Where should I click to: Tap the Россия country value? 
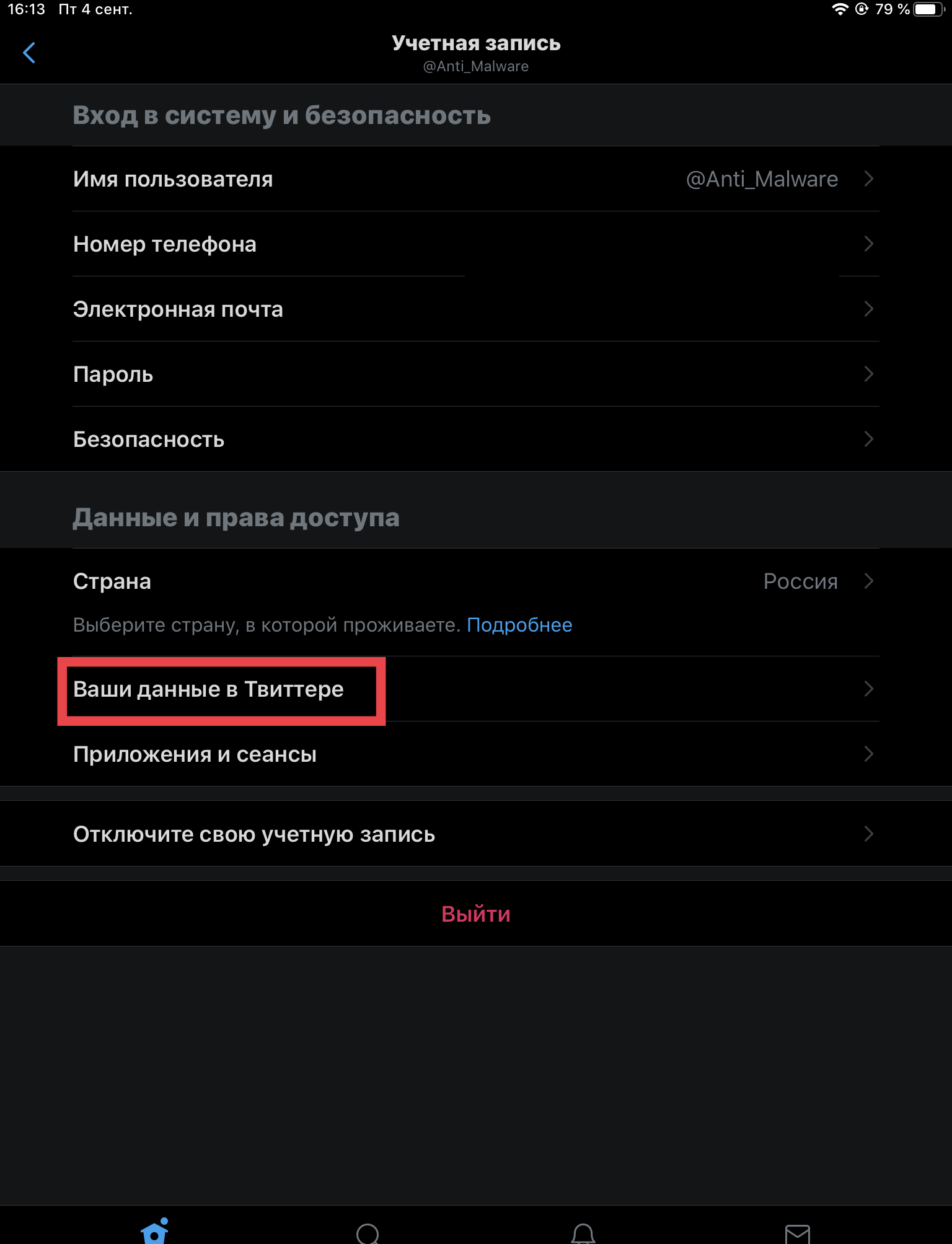click(800, 581)
